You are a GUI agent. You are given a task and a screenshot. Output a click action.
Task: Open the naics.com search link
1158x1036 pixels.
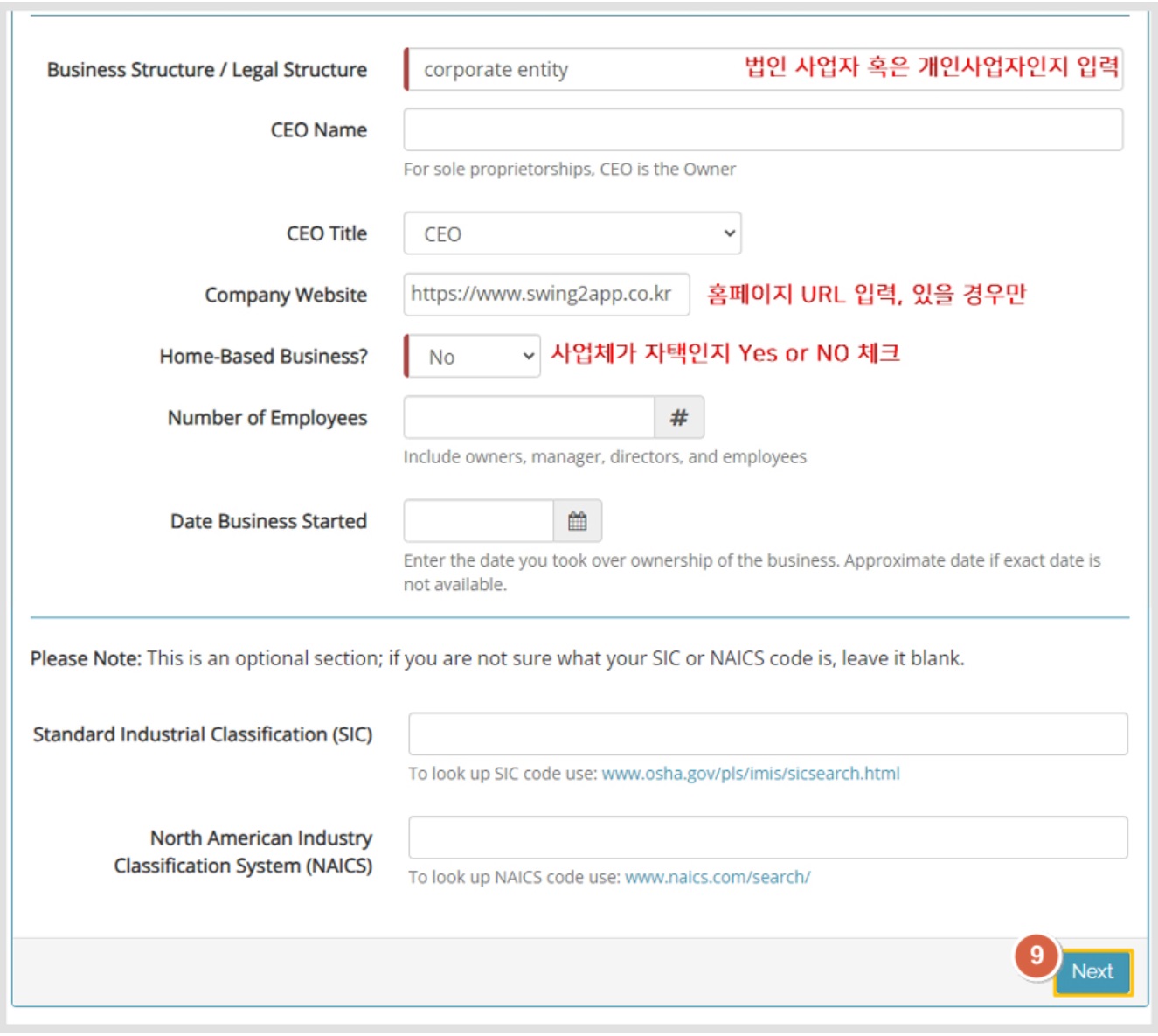[718, 877]
